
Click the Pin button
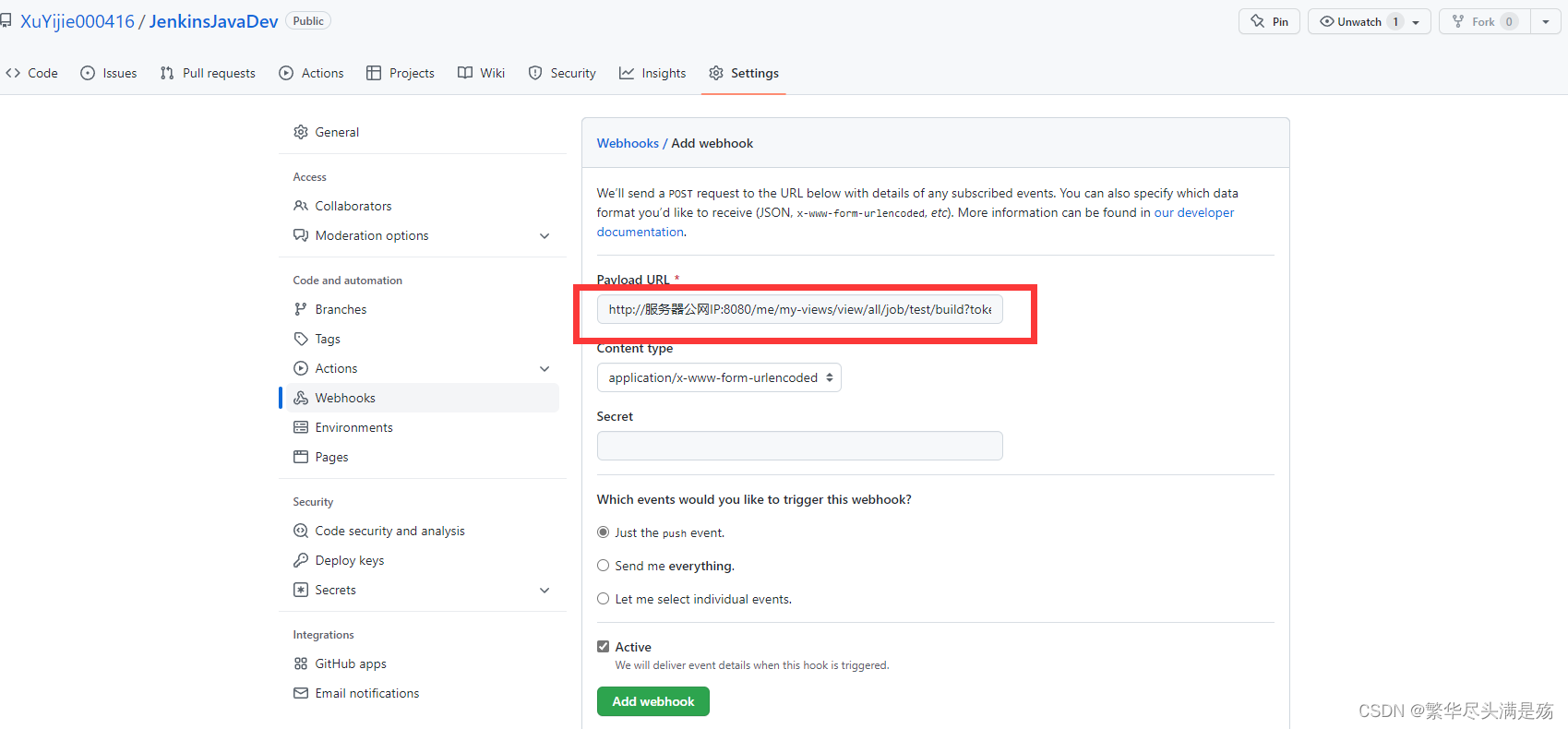1270,21
